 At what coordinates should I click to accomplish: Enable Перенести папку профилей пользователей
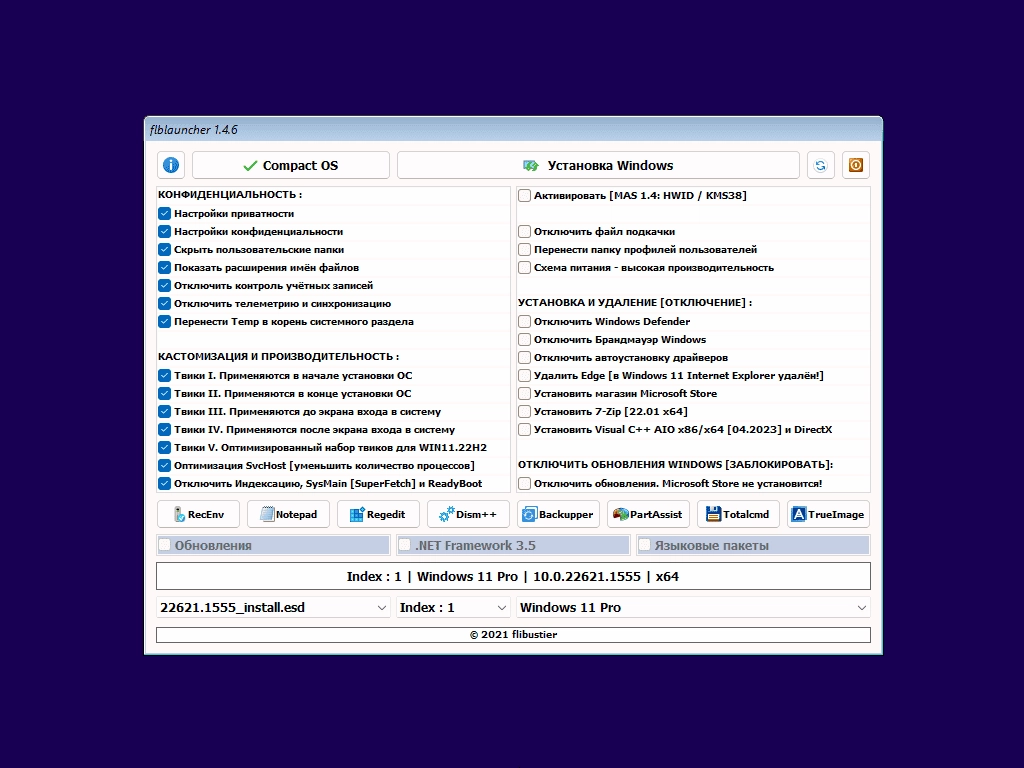coord(524,249)
